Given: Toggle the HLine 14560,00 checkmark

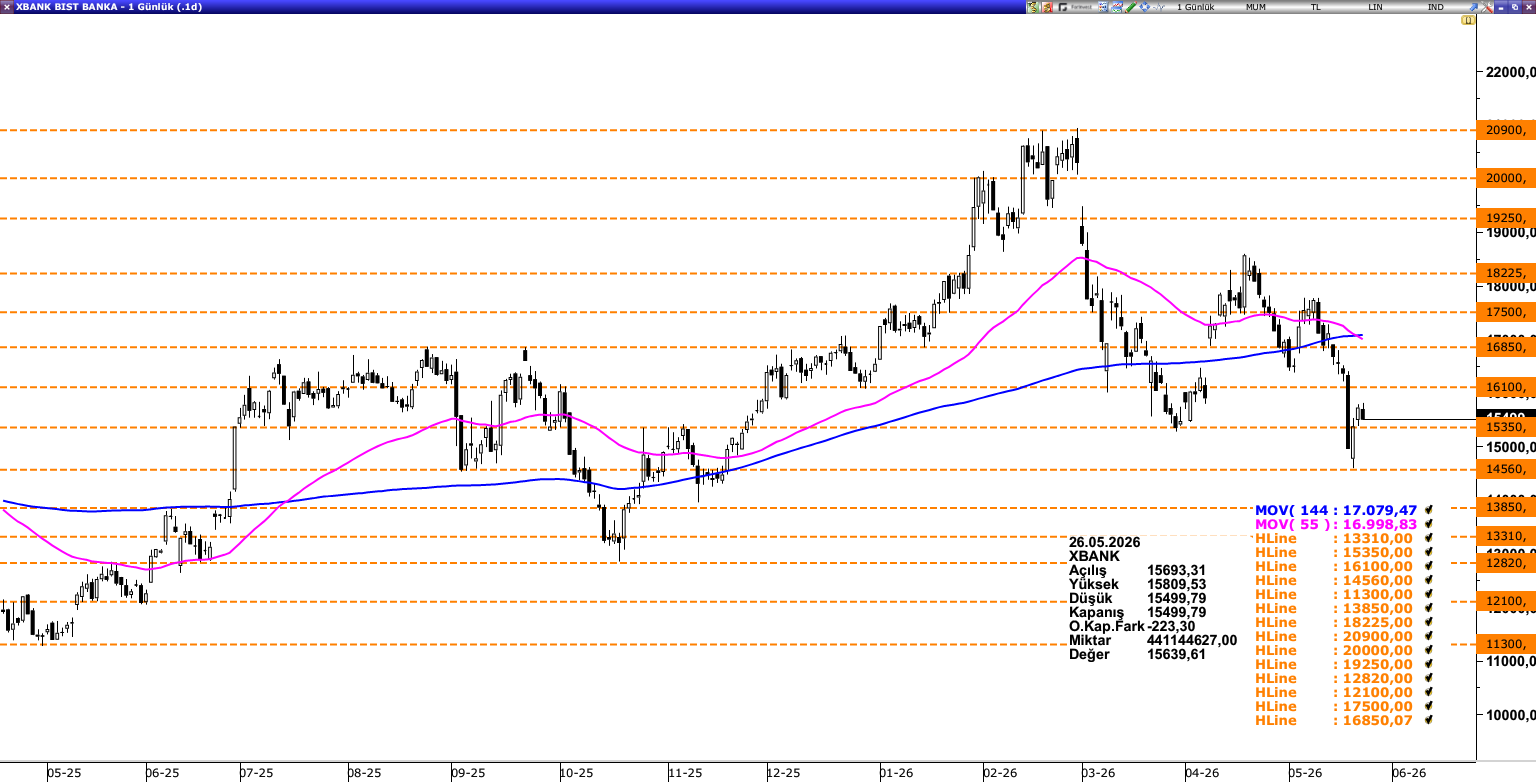Looking at the screenshot, I should pos(1429,580).
